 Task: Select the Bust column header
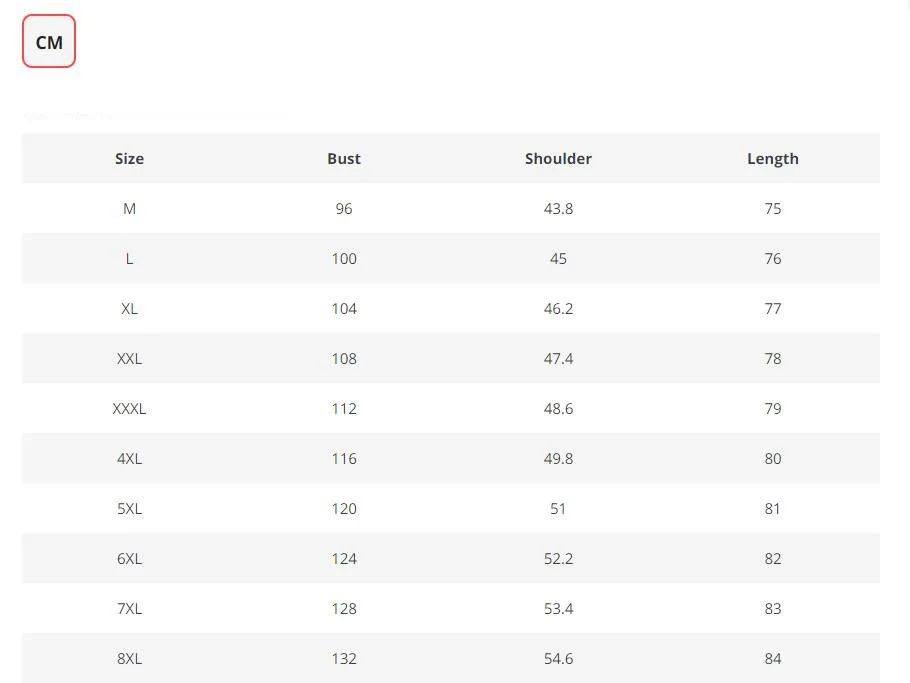point(344,158)
